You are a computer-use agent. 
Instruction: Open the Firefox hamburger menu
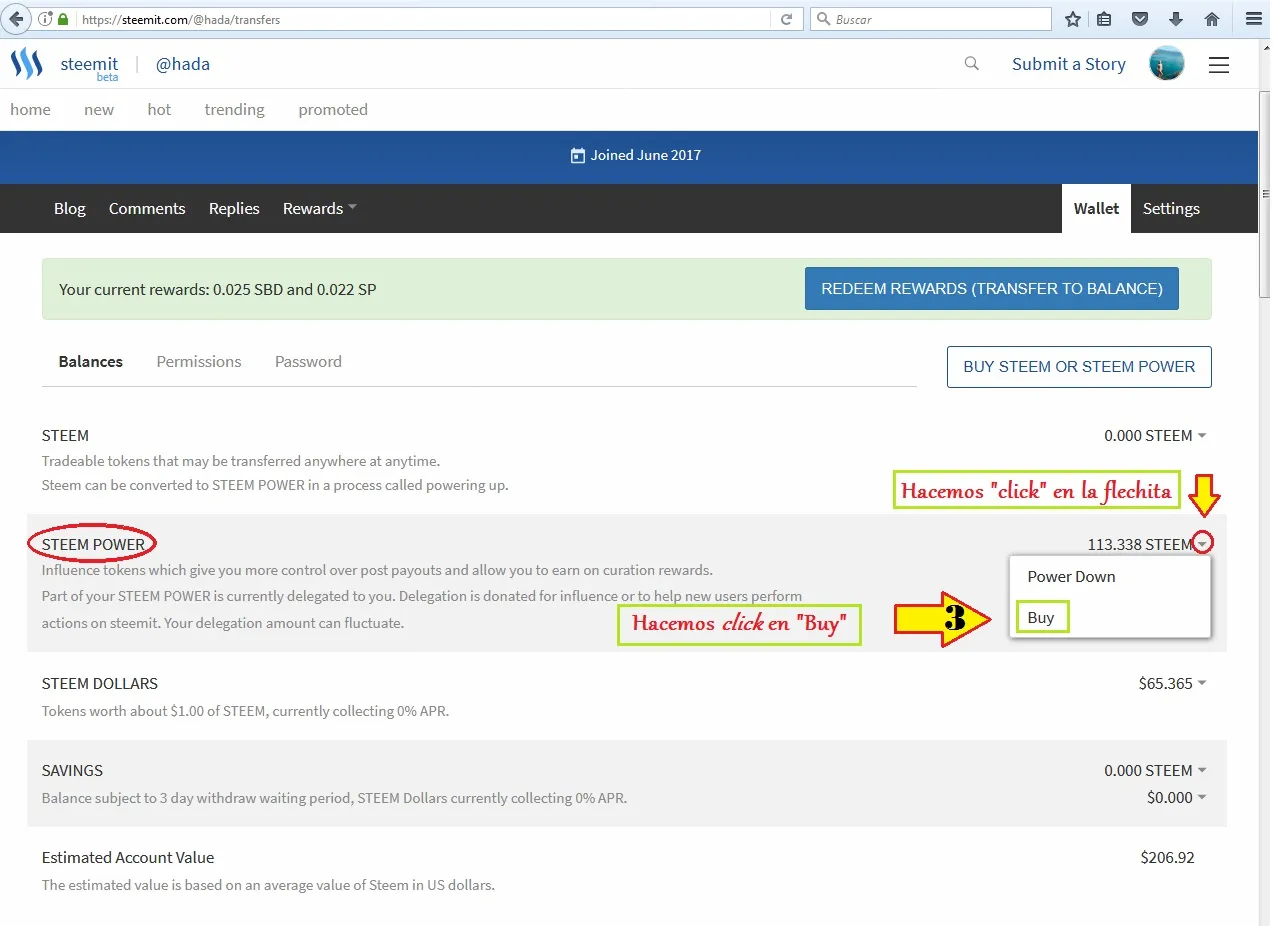(1253, 19)
